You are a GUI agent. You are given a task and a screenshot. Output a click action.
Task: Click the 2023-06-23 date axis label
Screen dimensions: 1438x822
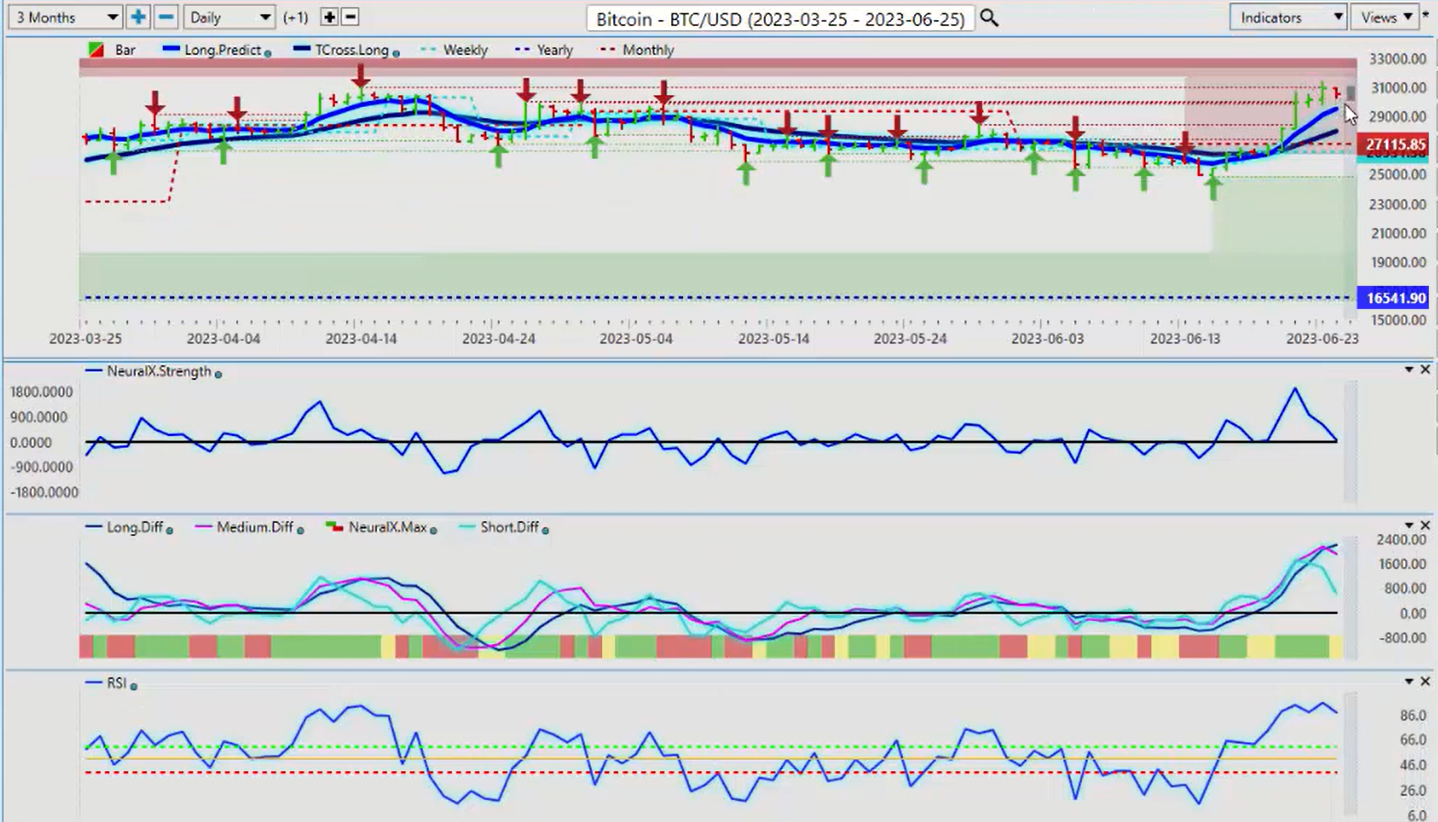point(1322,339)
